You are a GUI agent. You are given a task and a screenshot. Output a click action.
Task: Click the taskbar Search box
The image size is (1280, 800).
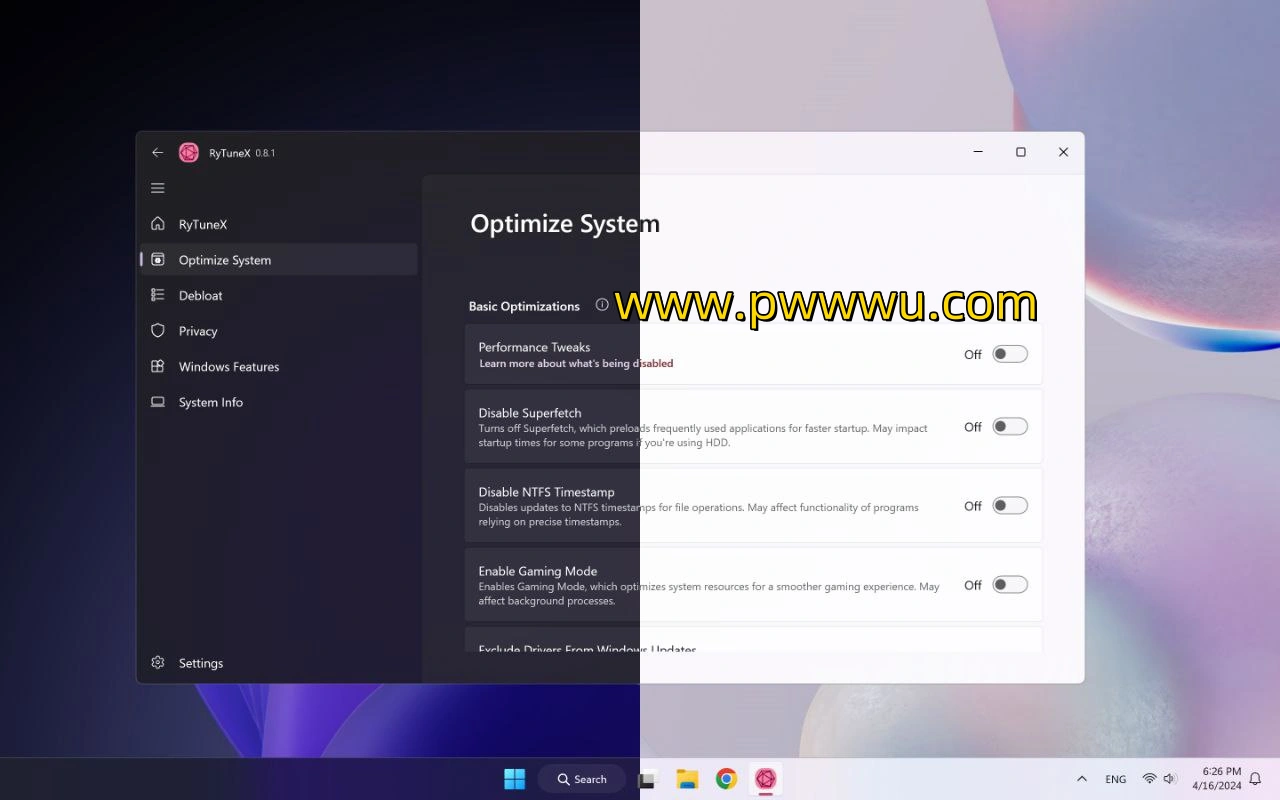582,779
